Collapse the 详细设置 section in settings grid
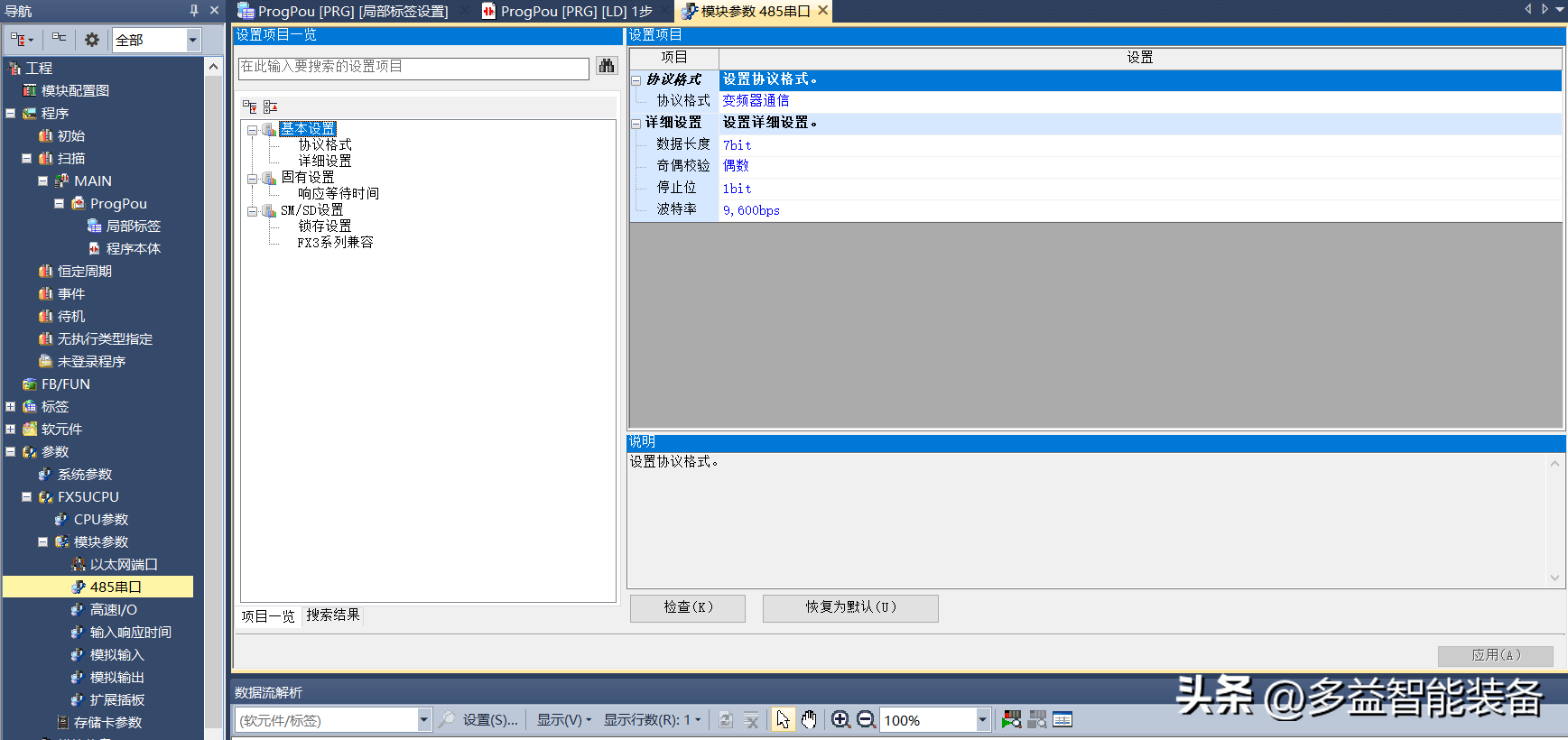 pyautogui.click(x=636, y=124)
